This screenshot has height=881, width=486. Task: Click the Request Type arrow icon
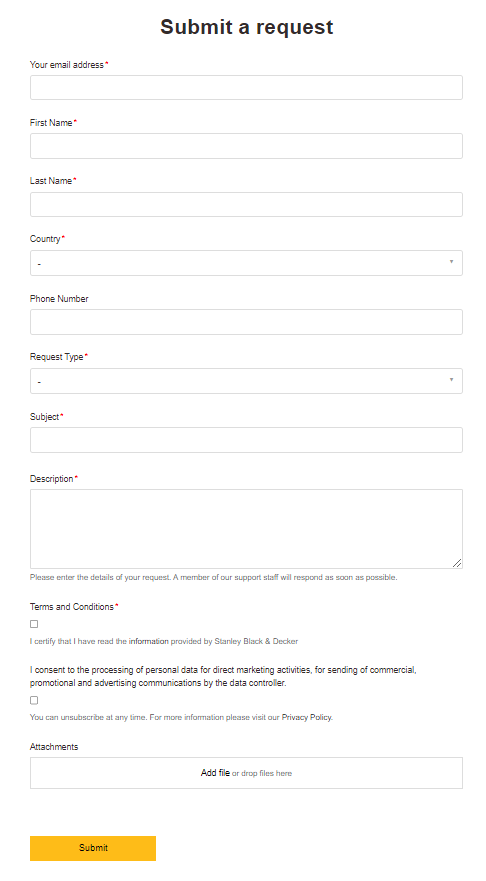(x=451, y=380)
